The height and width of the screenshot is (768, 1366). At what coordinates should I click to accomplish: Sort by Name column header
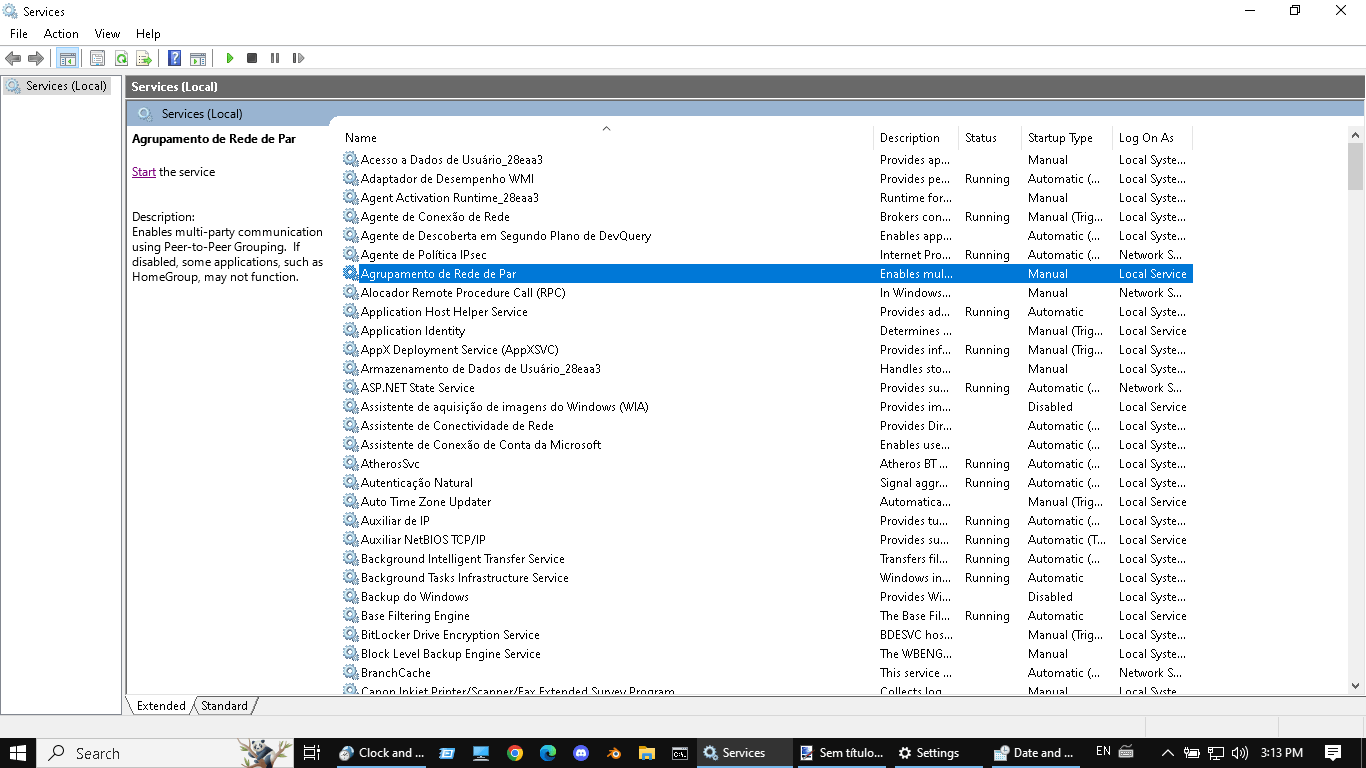[606, 138]
